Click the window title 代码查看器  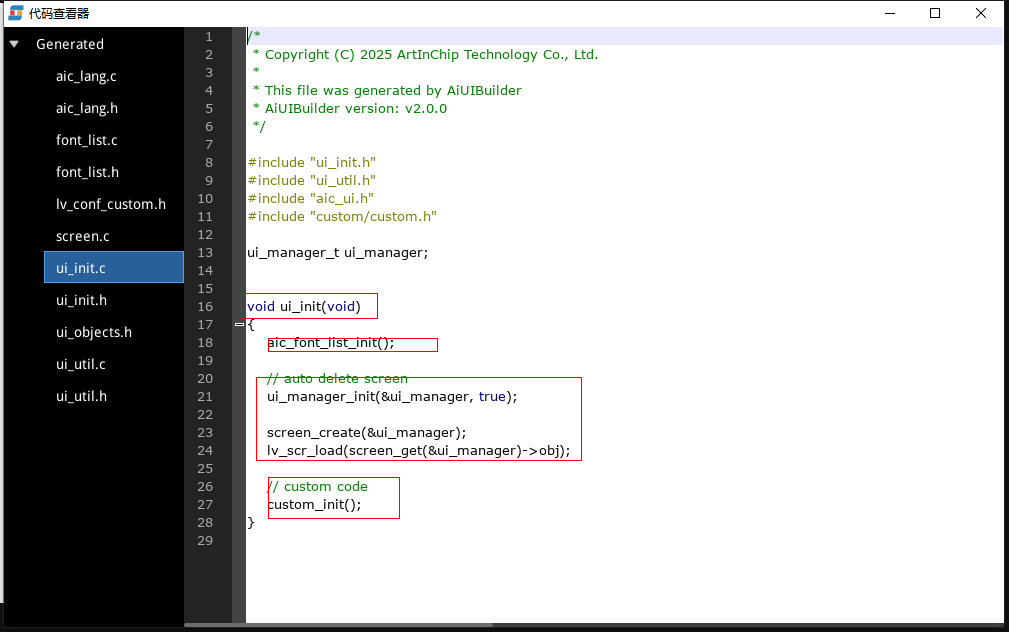[59, 14]
